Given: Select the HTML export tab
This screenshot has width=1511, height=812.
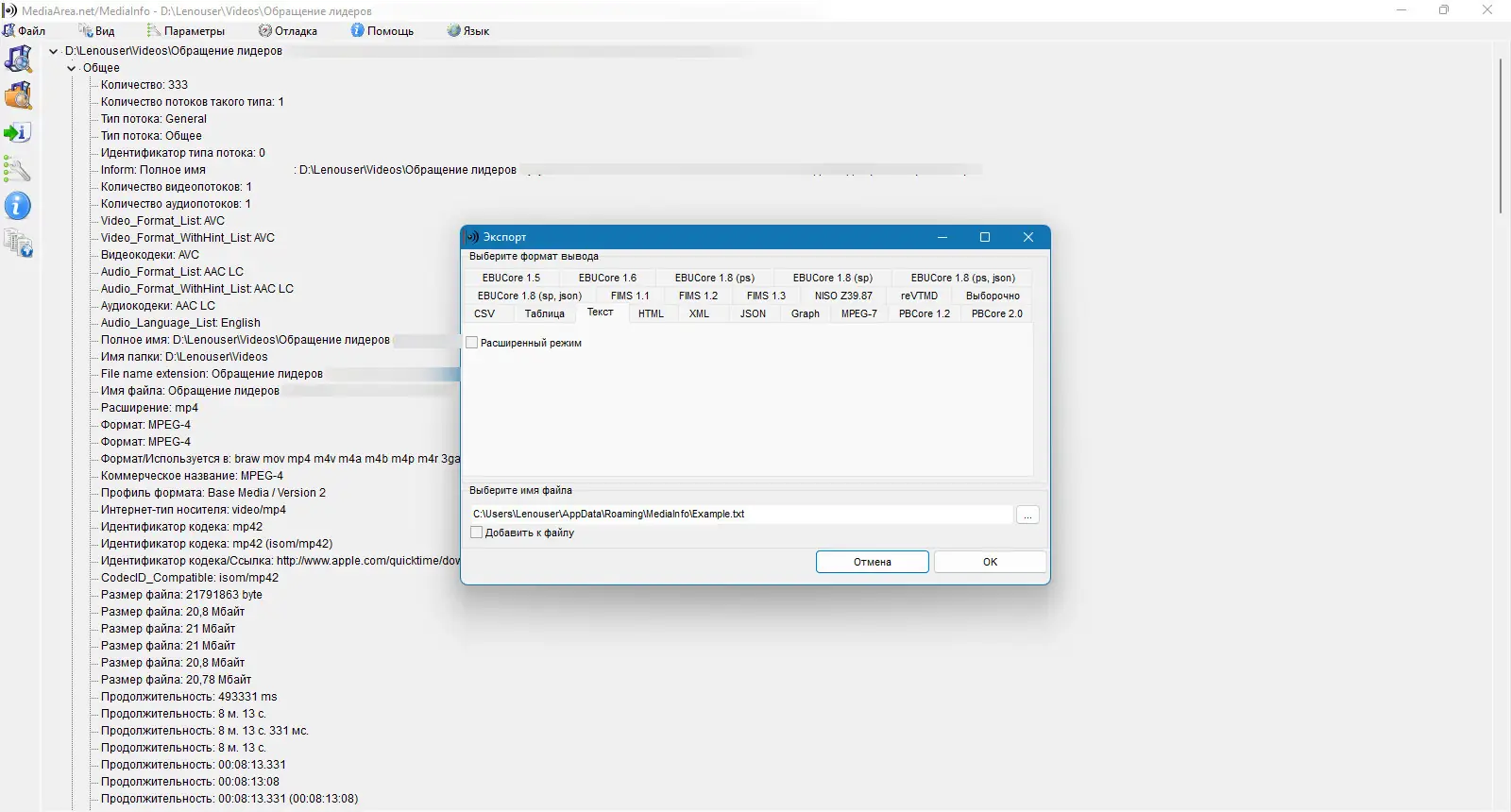Looking at the screenshot, I should pyautogui.click(x=651, y=313).
